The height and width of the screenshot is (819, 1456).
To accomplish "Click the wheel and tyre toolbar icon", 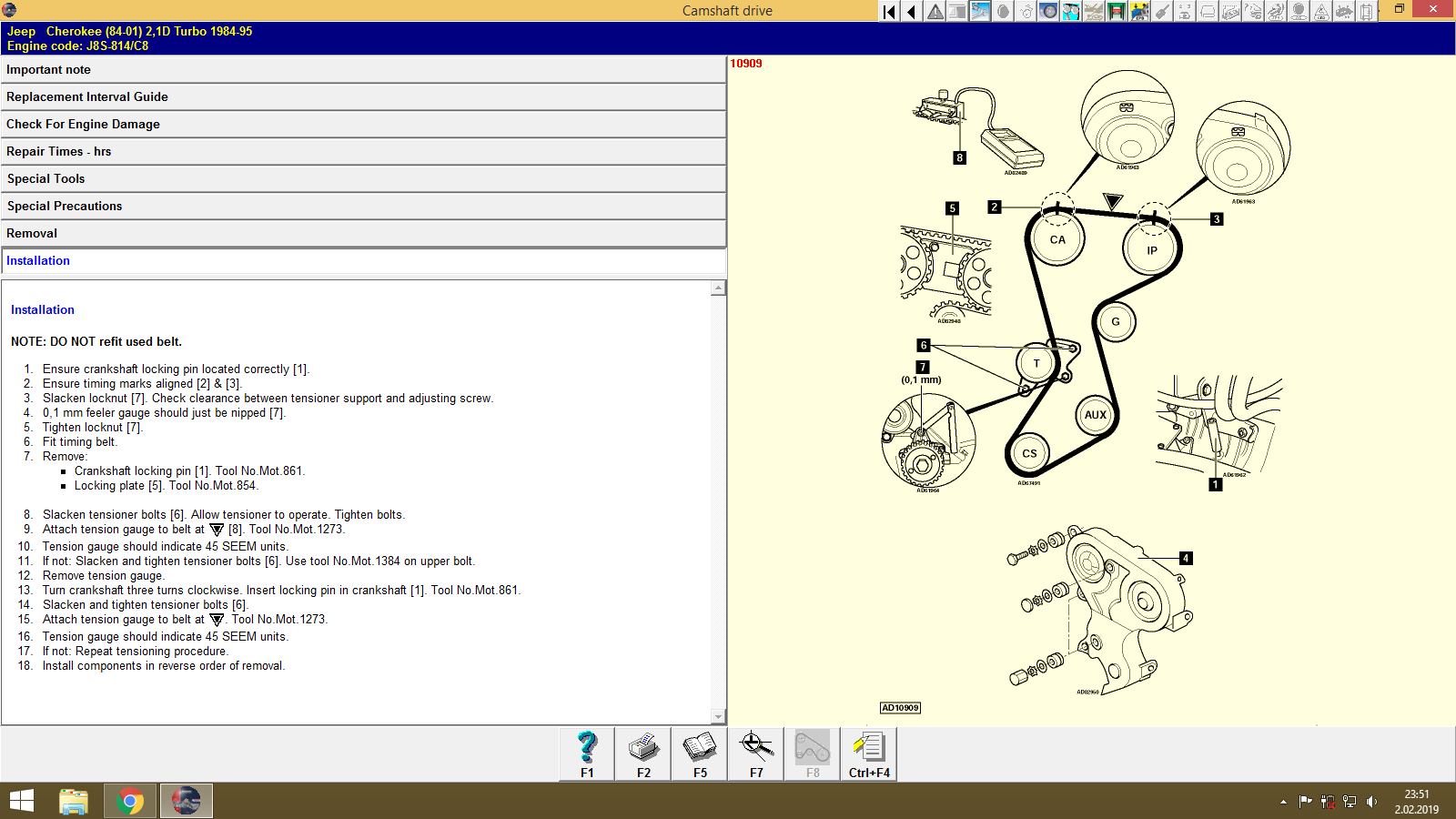I will click(1048, 11).
